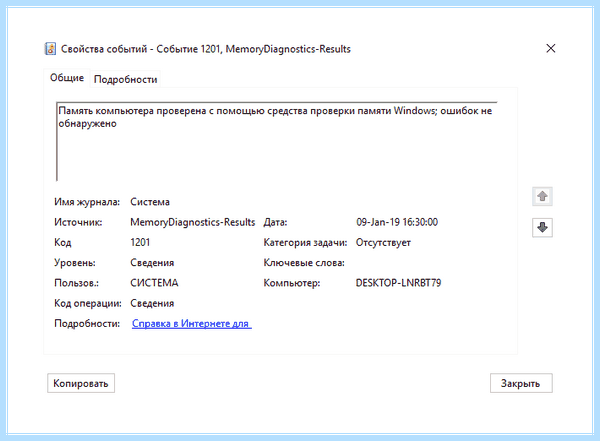Click the Источник label
Screen dimensions: 600x441
(78, 222)
